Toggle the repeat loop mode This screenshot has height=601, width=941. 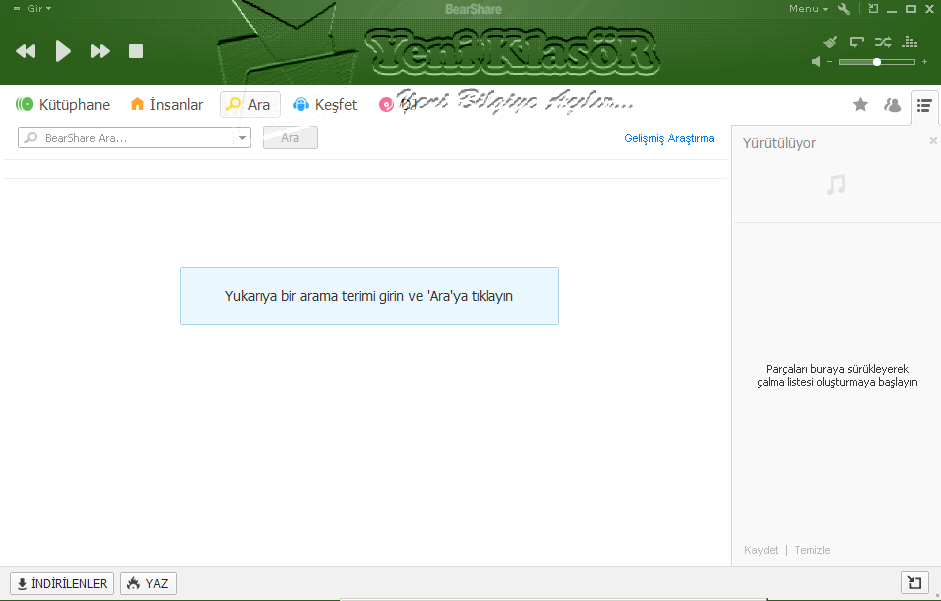tap(857, 42)
